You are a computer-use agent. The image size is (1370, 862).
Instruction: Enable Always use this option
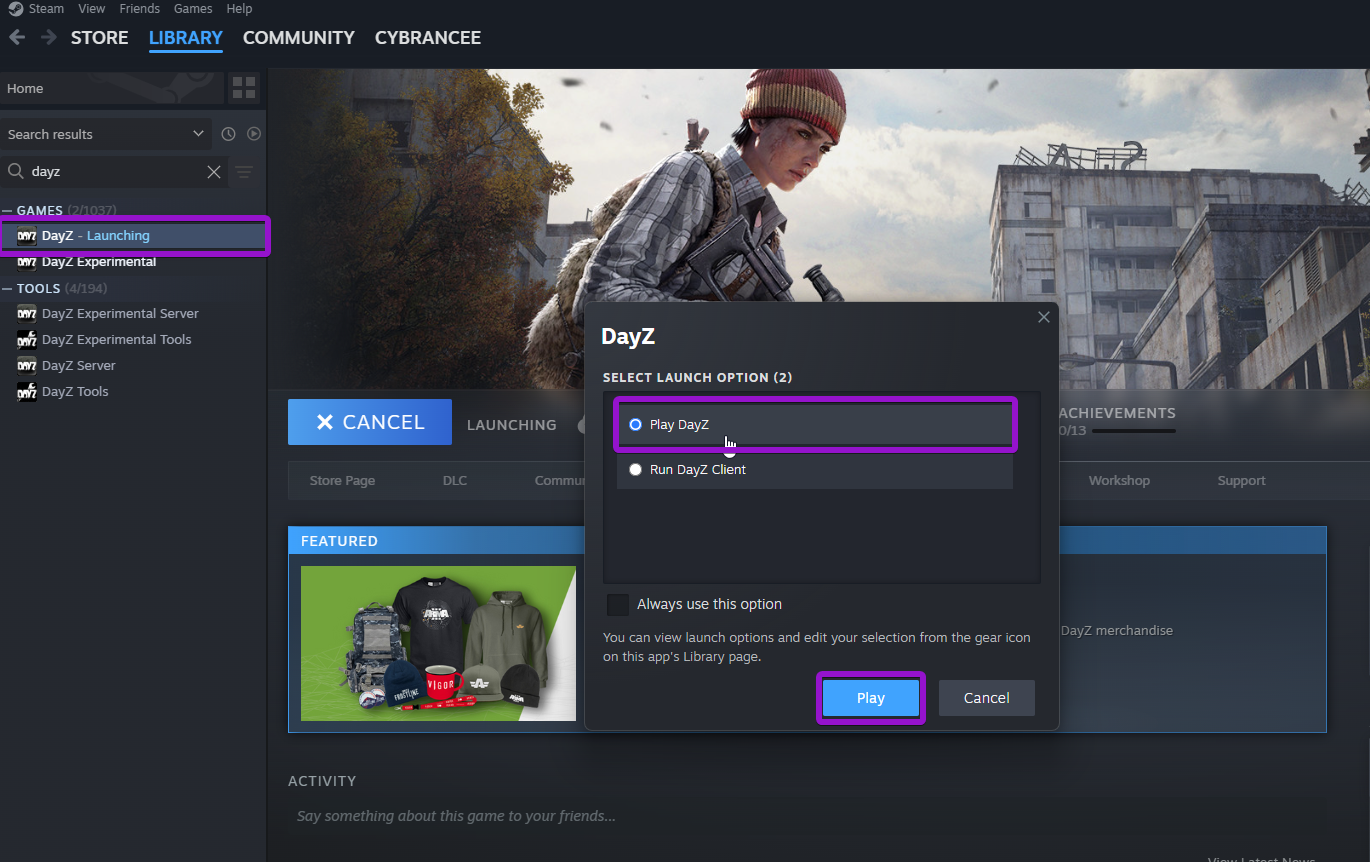[617, 604]
